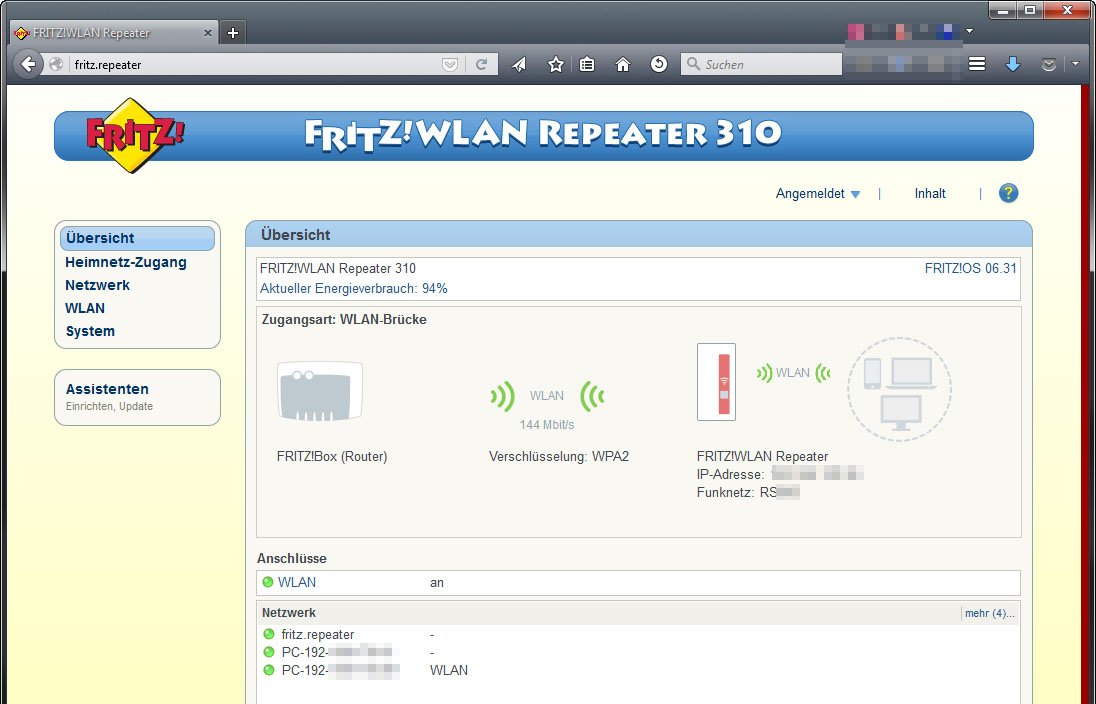Viewport: 1096px width, 704px height.
Task: Reload the page with the refresh icon
Action: click(x=481, y=64)
